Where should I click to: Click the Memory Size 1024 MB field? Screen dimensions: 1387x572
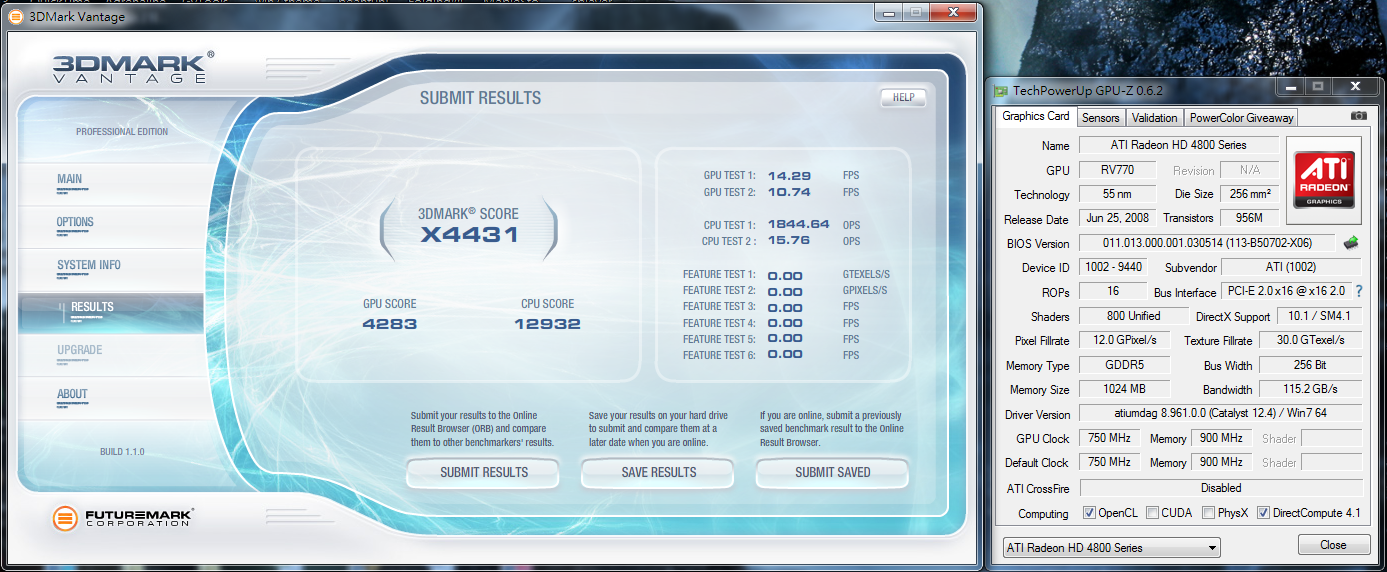[x=1123, y=389]
